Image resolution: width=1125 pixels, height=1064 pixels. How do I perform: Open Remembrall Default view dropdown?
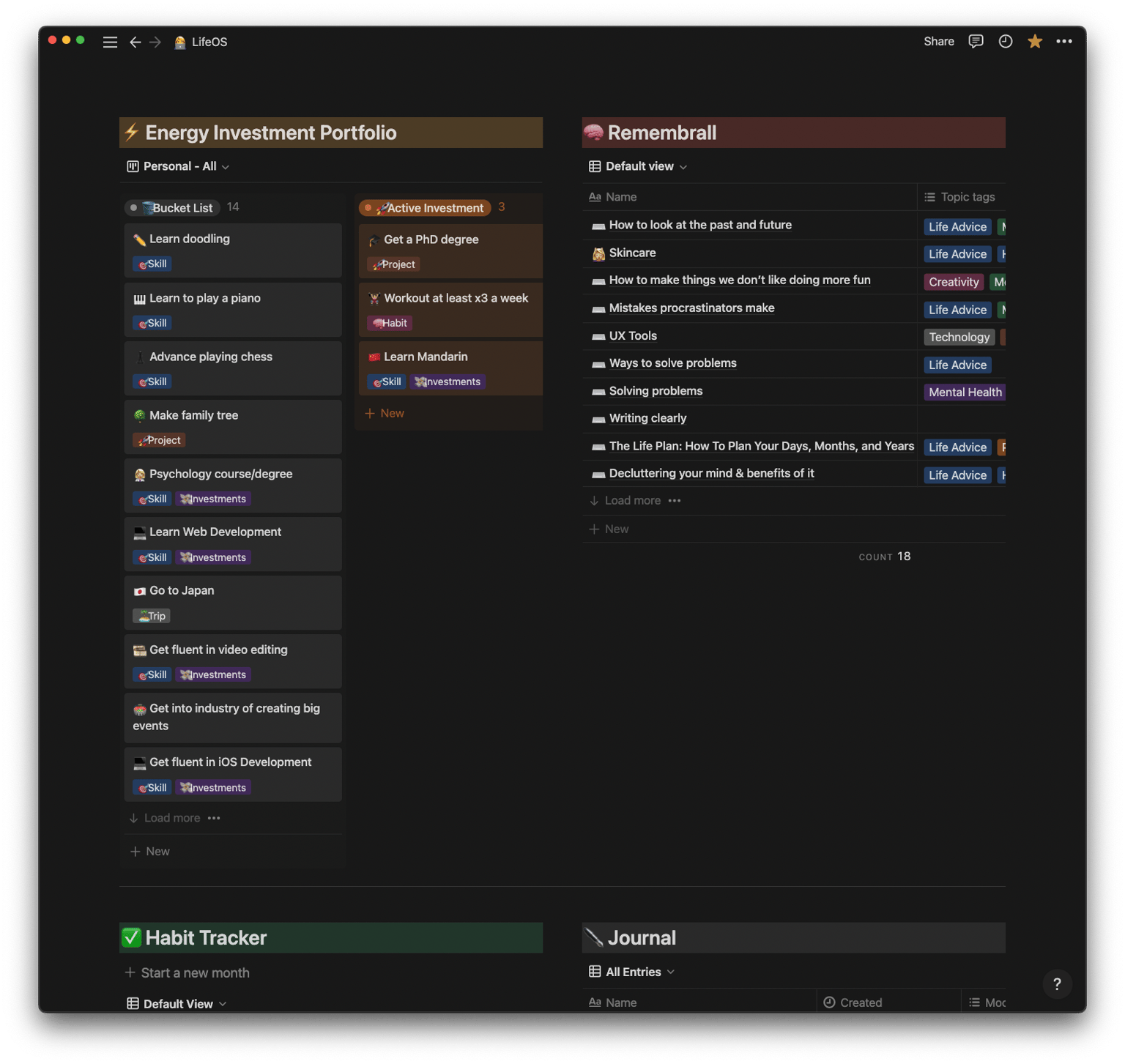coord(638,166)
